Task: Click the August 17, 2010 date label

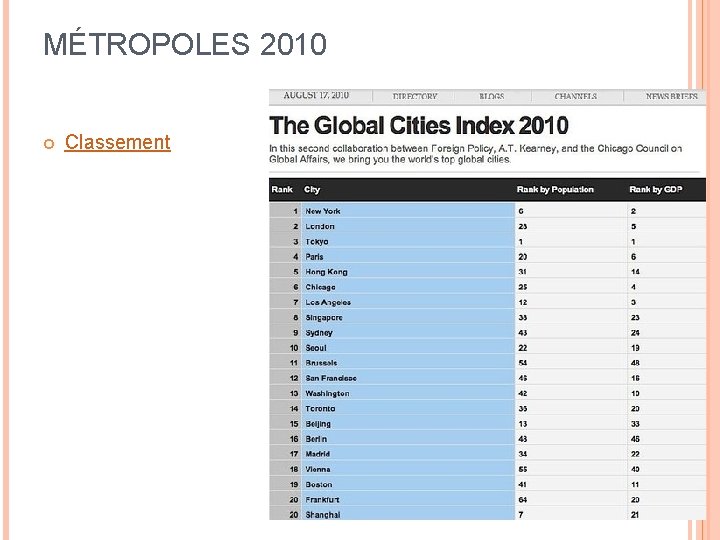Action: coord(316,95)
